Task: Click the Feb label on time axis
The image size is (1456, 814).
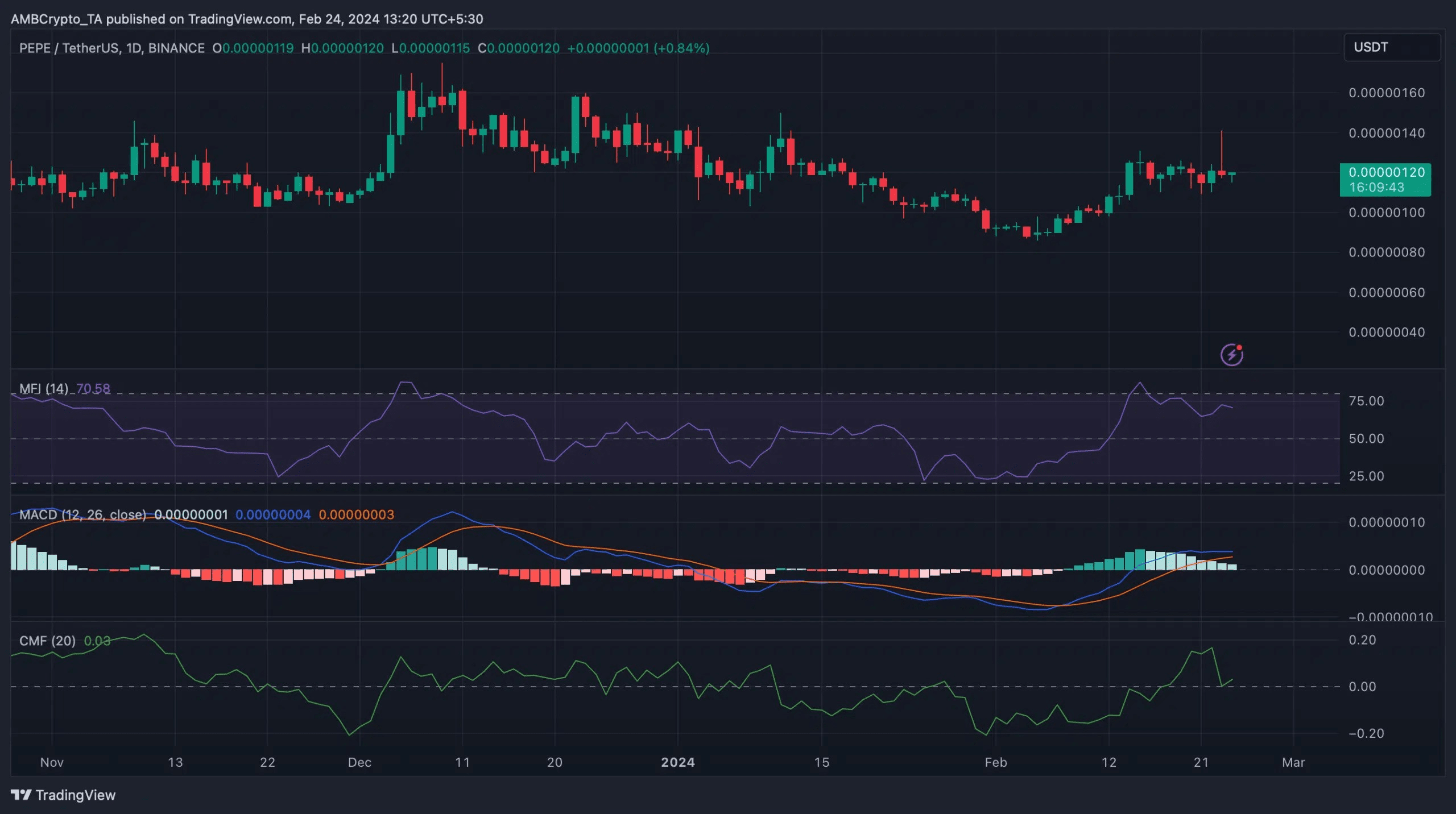Action: 995,762
